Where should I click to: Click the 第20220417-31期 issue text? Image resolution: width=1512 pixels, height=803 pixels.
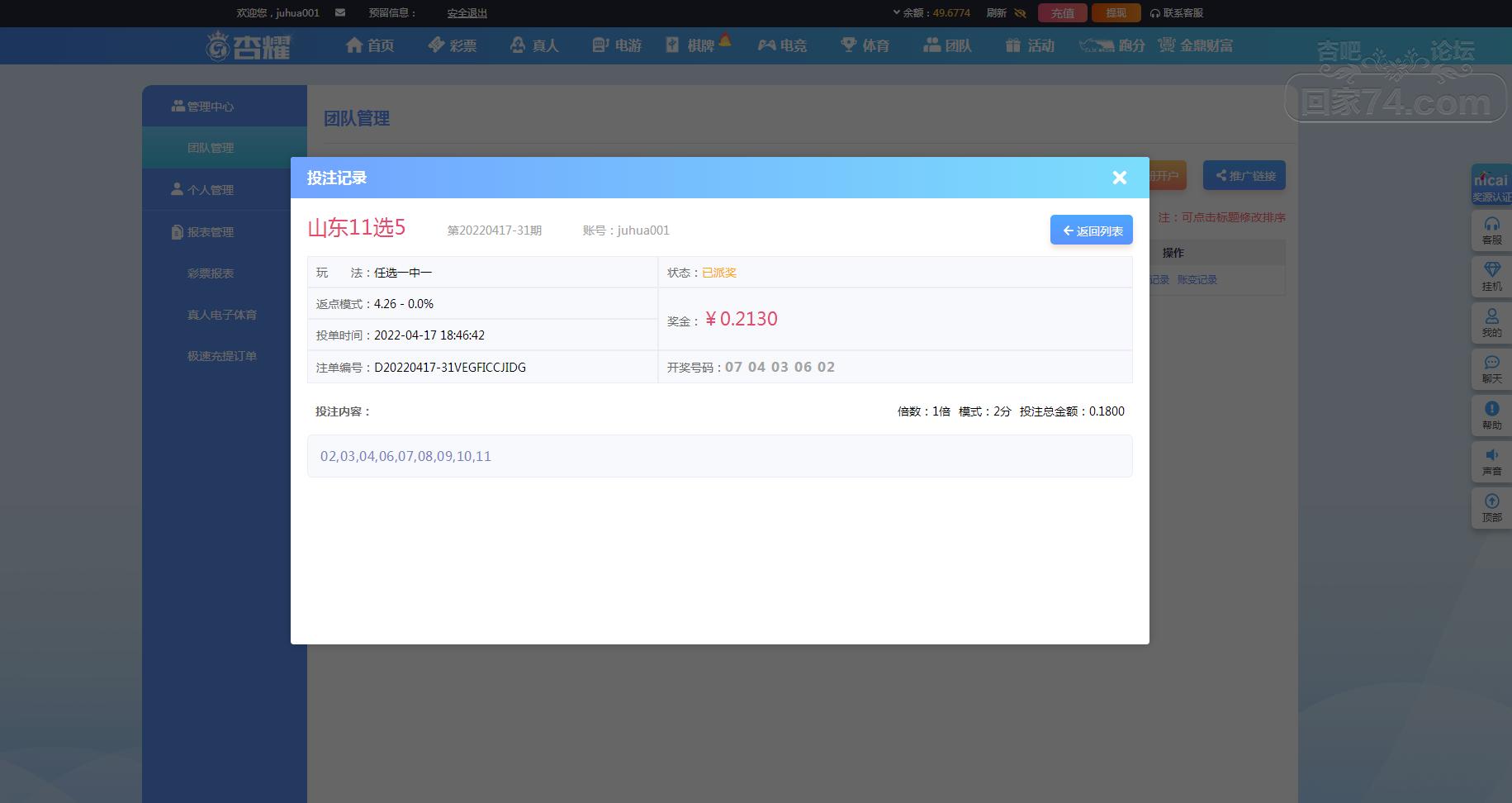(495, 230)
